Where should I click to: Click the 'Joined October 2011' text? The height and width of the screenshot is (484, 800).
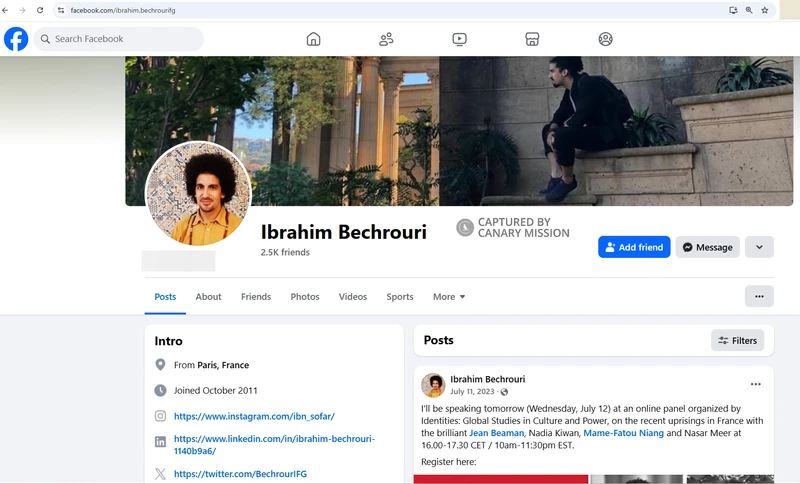pyautogui.click(x=215, y=391)
